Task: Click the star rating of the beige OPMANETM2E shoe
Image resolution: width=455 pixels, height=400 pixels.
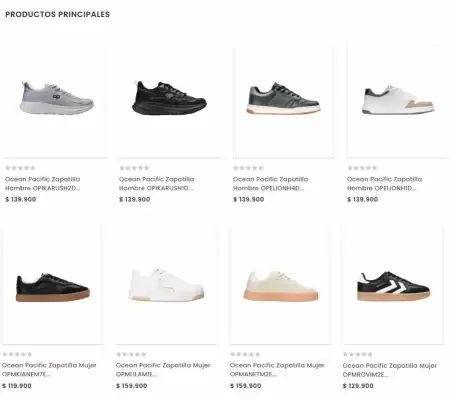Action: click(245, 354)
